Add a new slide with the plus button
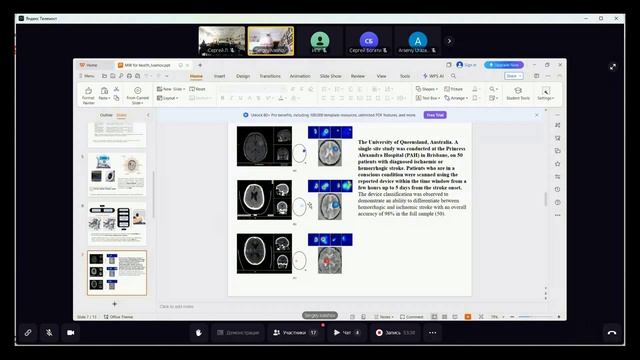 (x=115, y=304)
